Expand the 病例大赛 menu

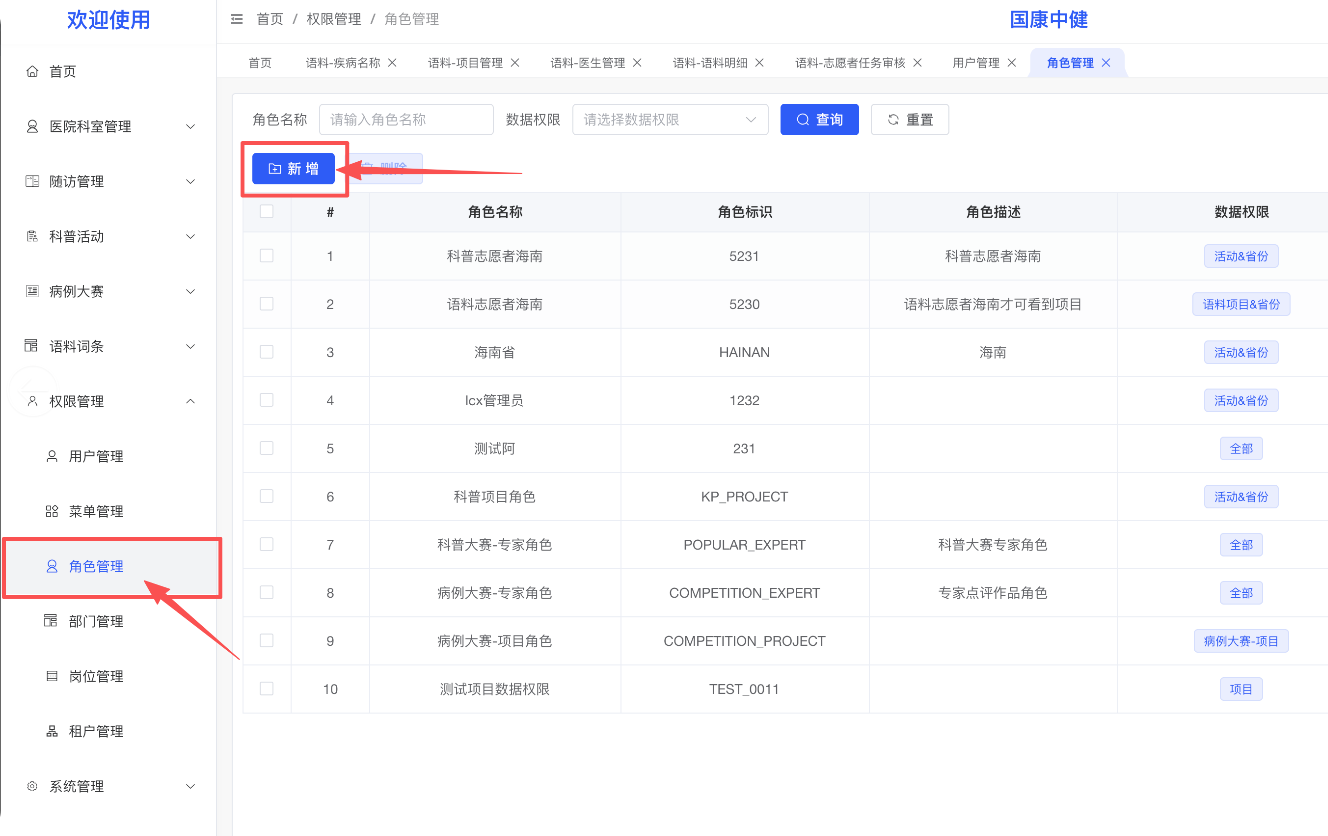[x=191, y=292]
